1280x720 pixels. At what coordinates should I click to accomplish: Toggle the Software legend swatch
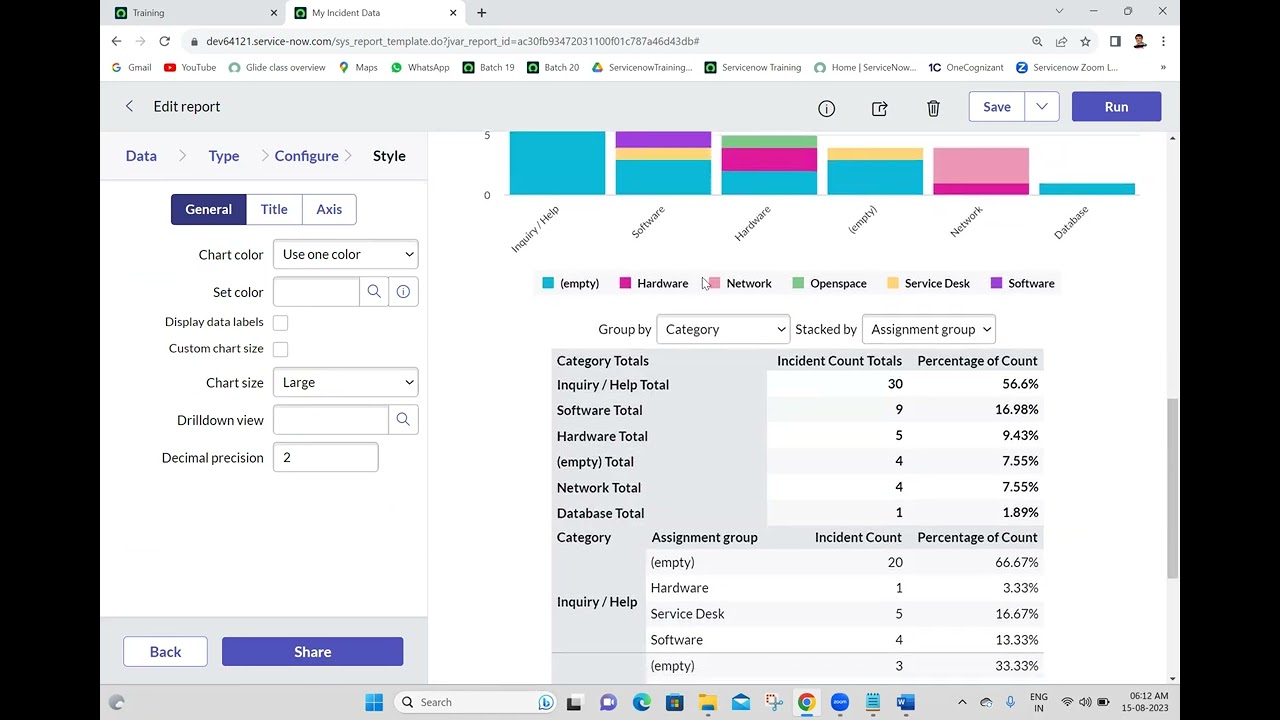click(x=996, y=283)
